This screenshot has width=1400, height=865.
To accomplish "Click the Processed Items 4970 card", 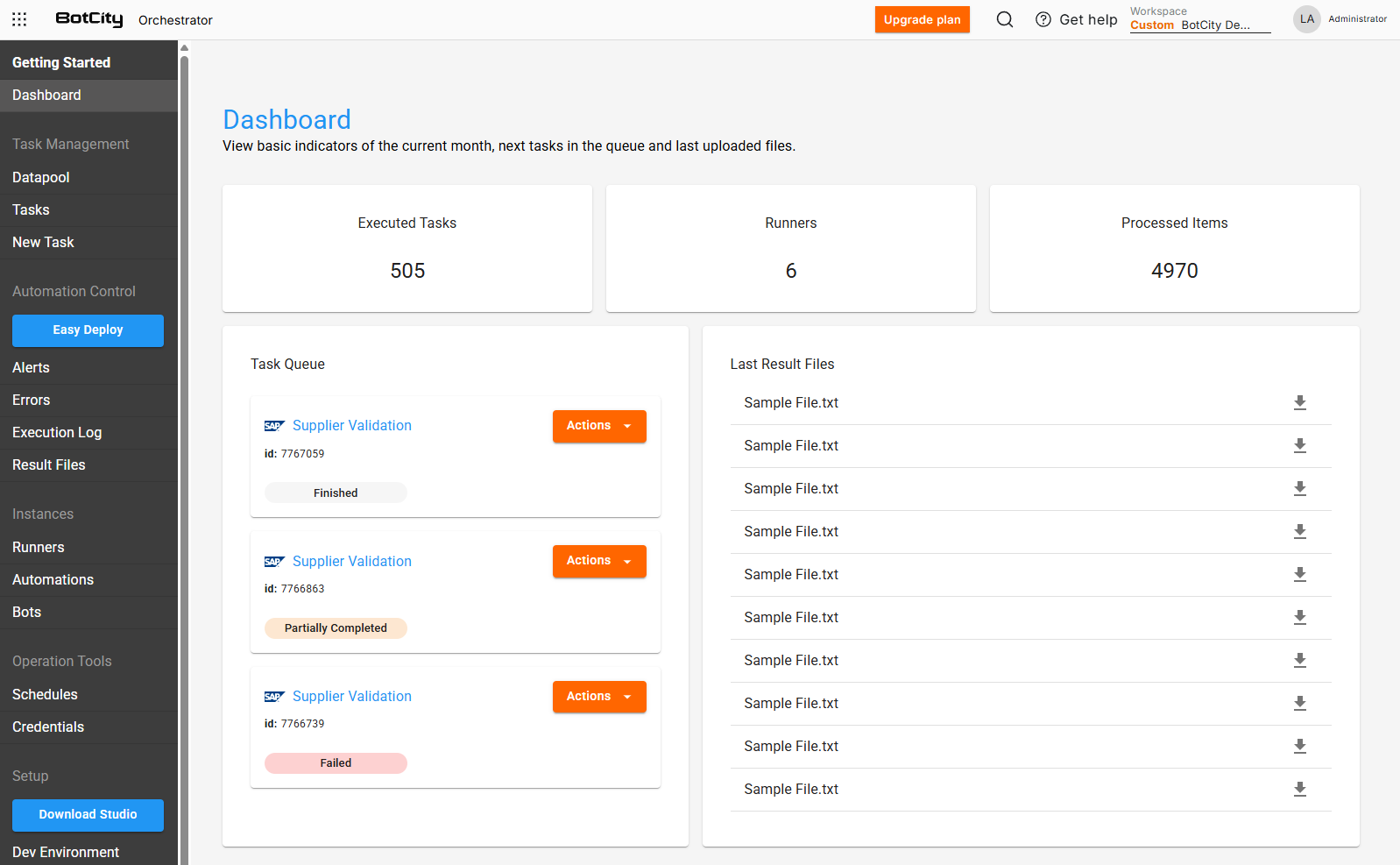I will (x=1175, y=248).
